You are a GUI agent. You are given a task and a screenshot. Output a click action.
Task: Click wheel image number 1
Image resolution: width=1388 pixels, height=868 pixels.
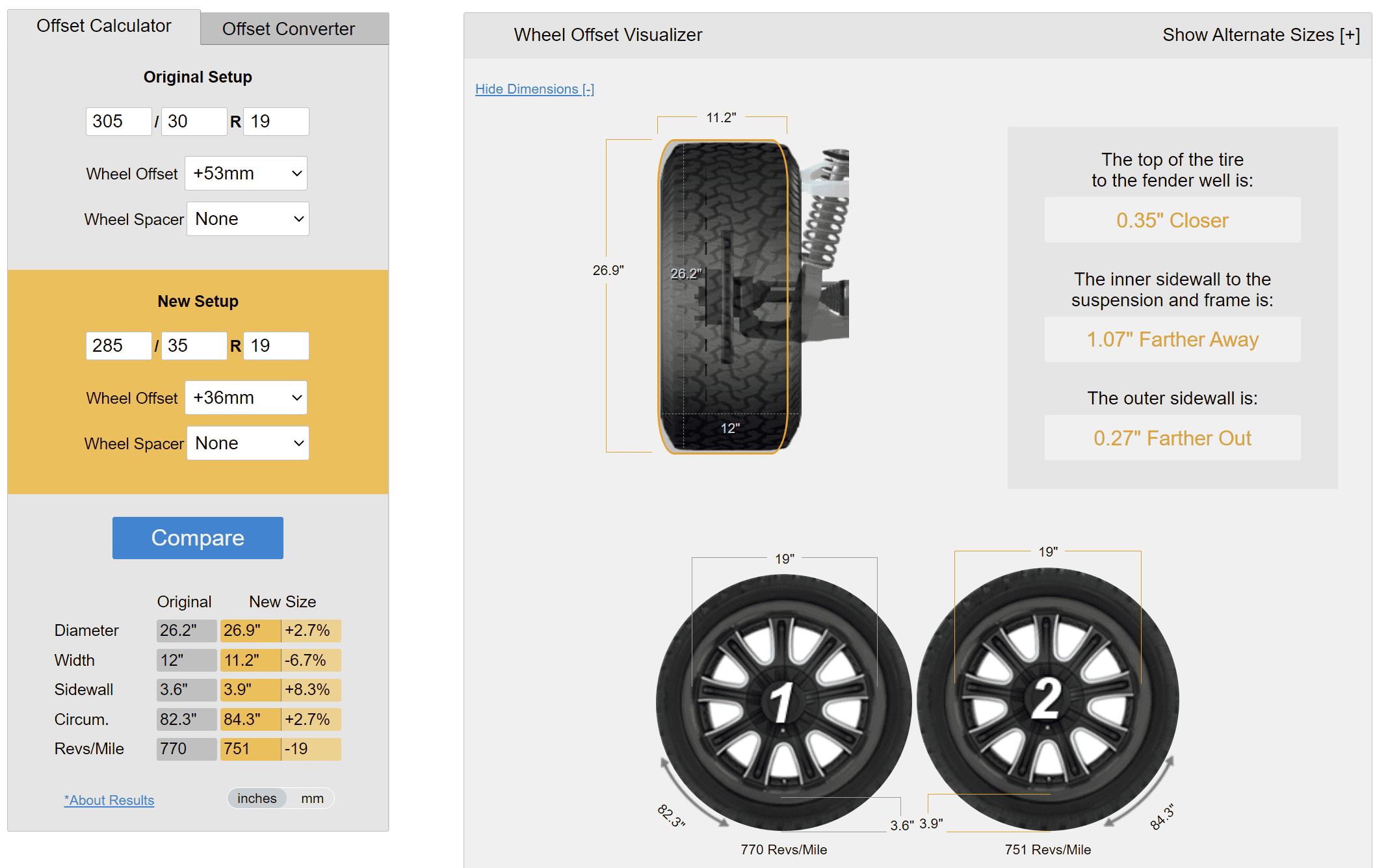[x=783, y=702]
